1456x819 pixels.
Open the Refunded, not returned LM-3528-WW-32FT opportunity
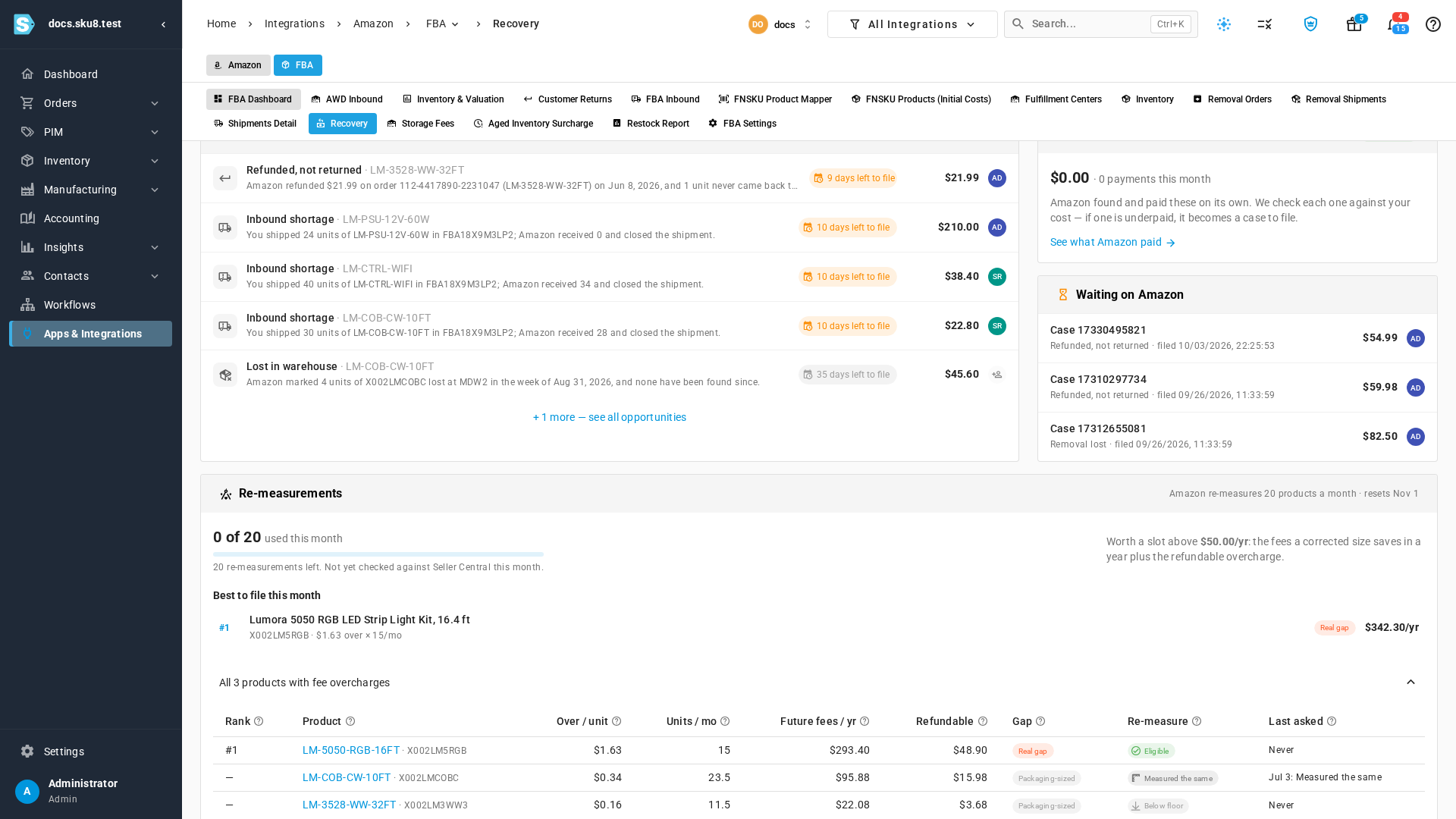click(610, 178)
